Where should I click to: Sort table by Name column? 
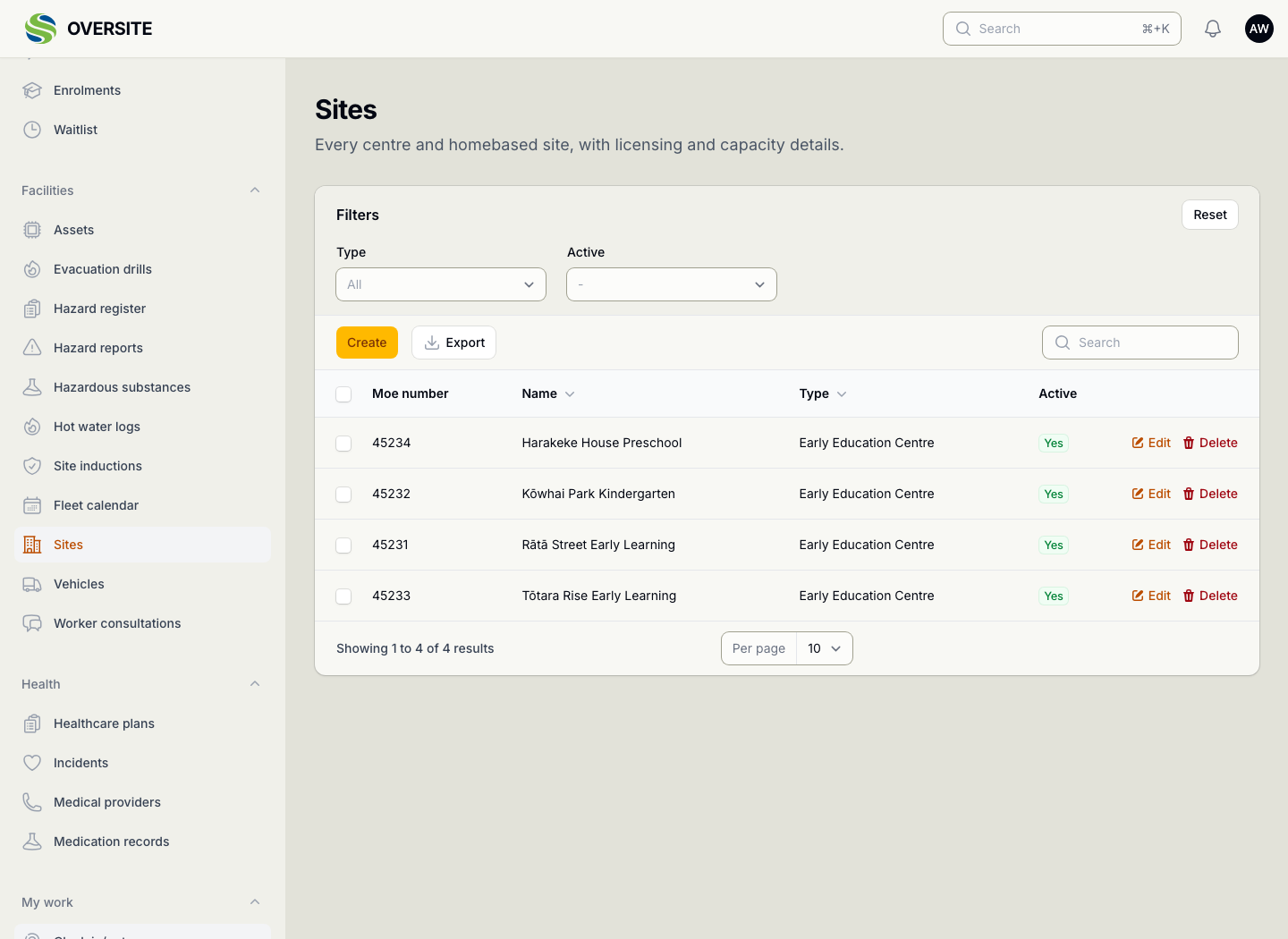point(548,393)
